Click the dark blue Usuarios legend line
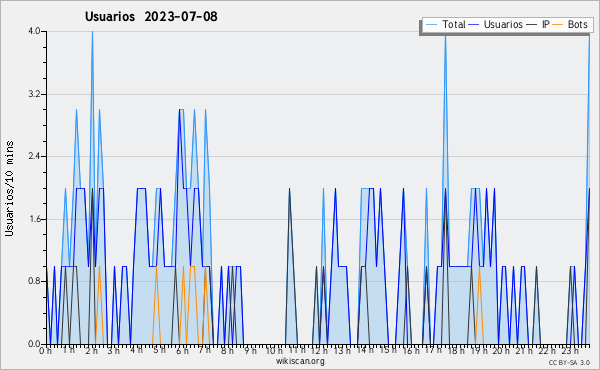 click(x=474, y=25)
